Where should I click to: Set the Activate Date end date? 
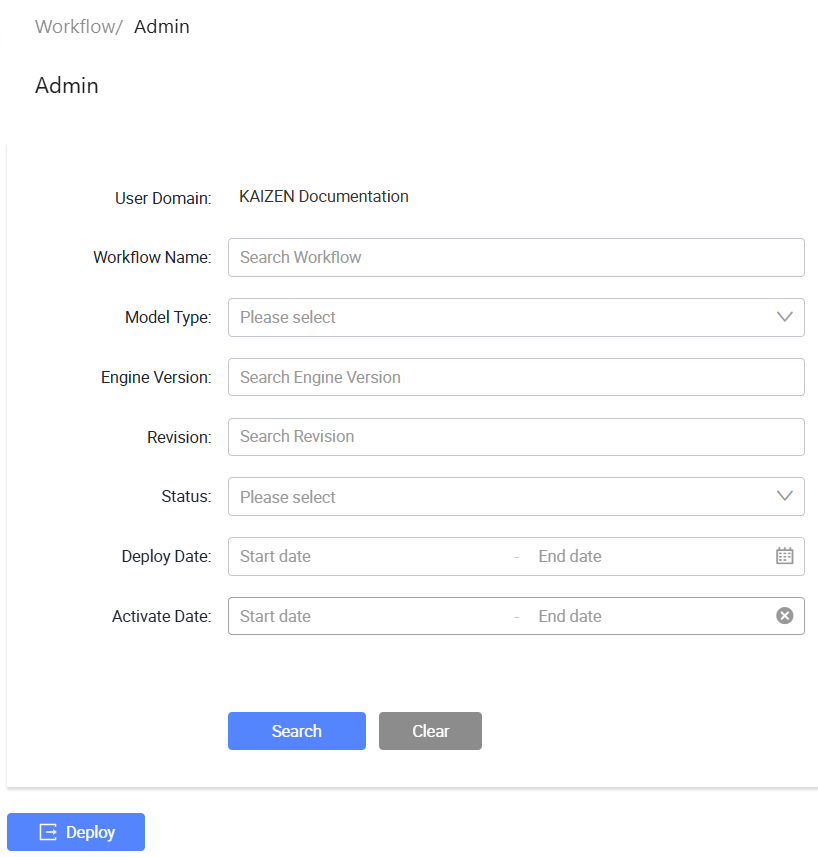[650, 616]
